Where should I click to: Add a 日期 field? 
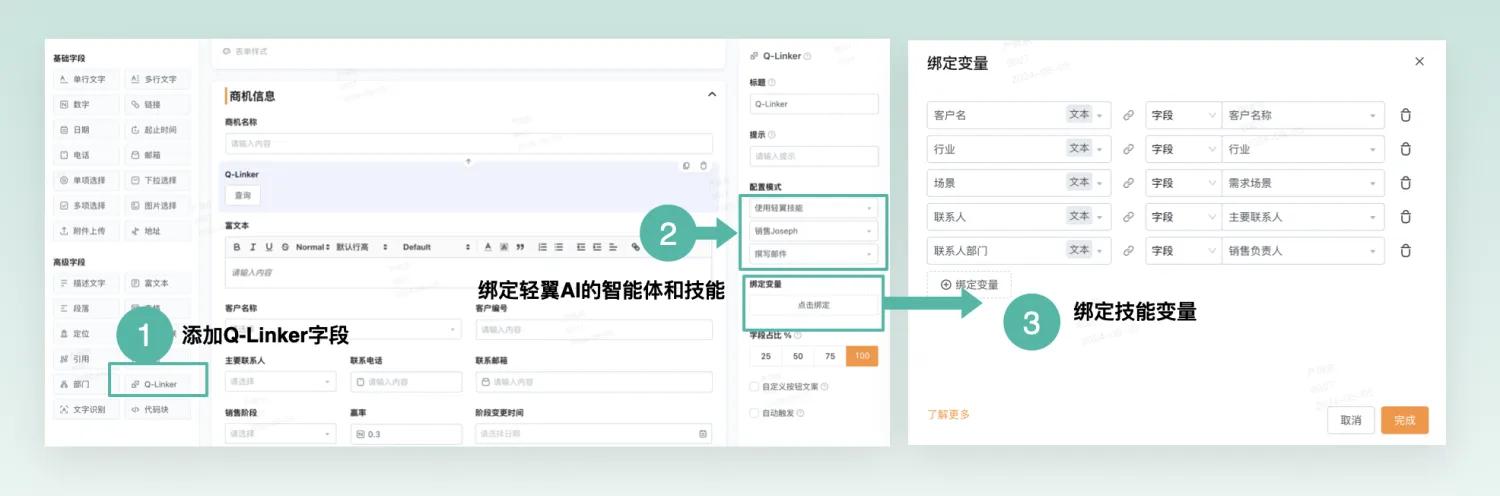point(85,130)
